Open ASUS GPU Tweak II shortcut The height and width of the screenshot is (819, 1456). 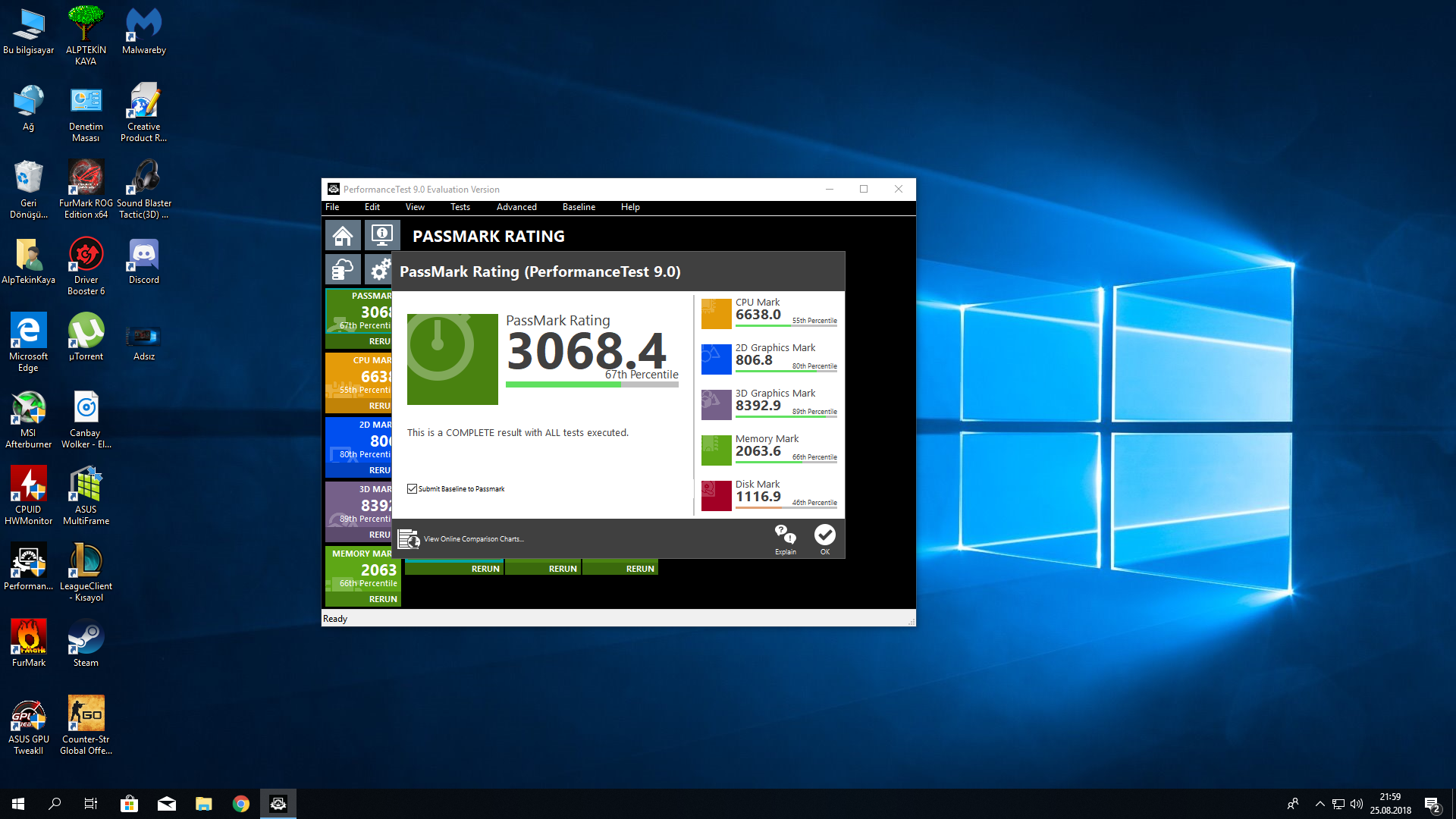point(28,726)
